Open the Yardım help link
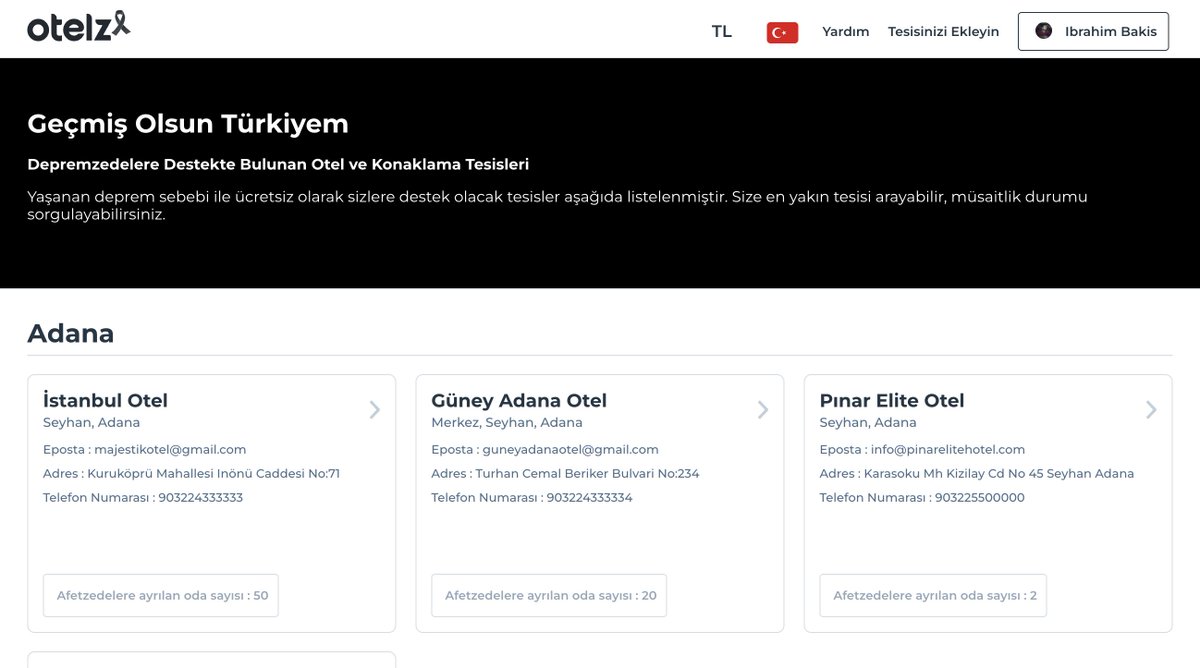This screenshot has width=1200, height=668. coord(845,32)
